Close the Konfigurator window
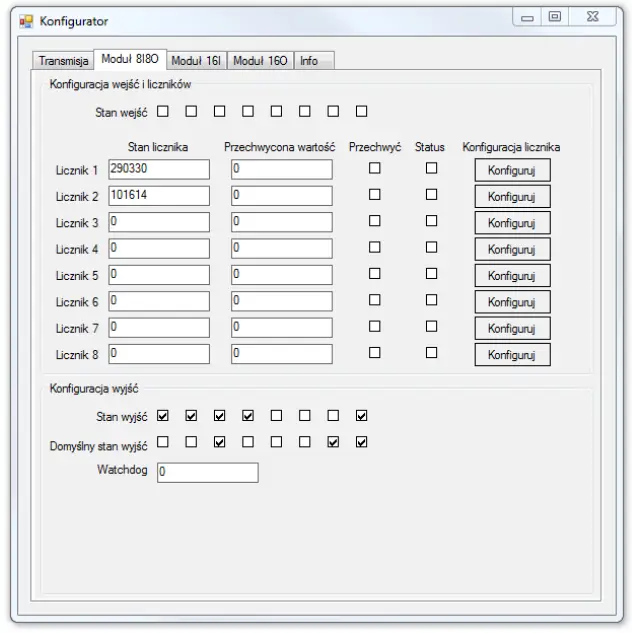 tap(592, 17)
